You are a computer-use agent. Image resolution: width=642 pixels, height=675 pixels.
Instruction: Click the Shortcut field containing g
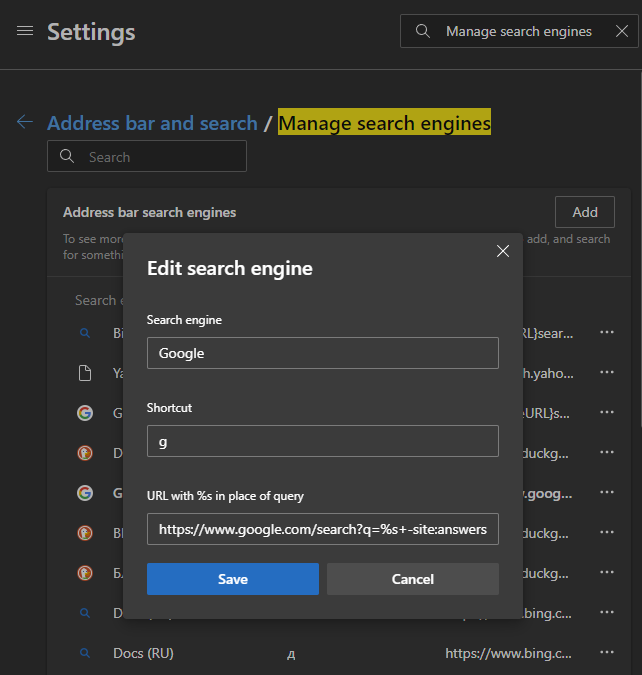coord(323,441)
